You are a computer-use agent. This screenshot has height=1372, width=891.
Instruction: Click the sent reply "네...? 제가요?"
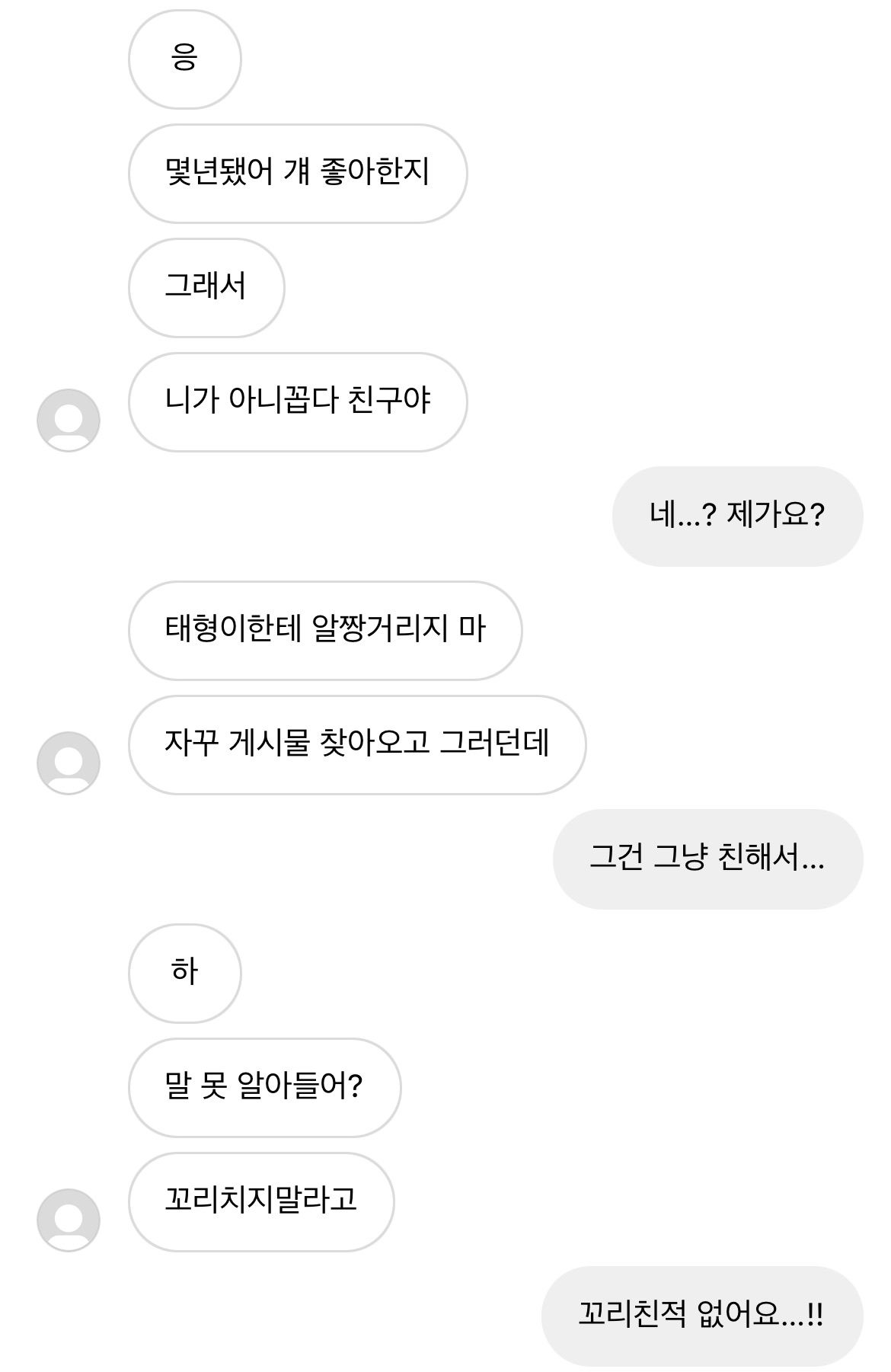737,516
